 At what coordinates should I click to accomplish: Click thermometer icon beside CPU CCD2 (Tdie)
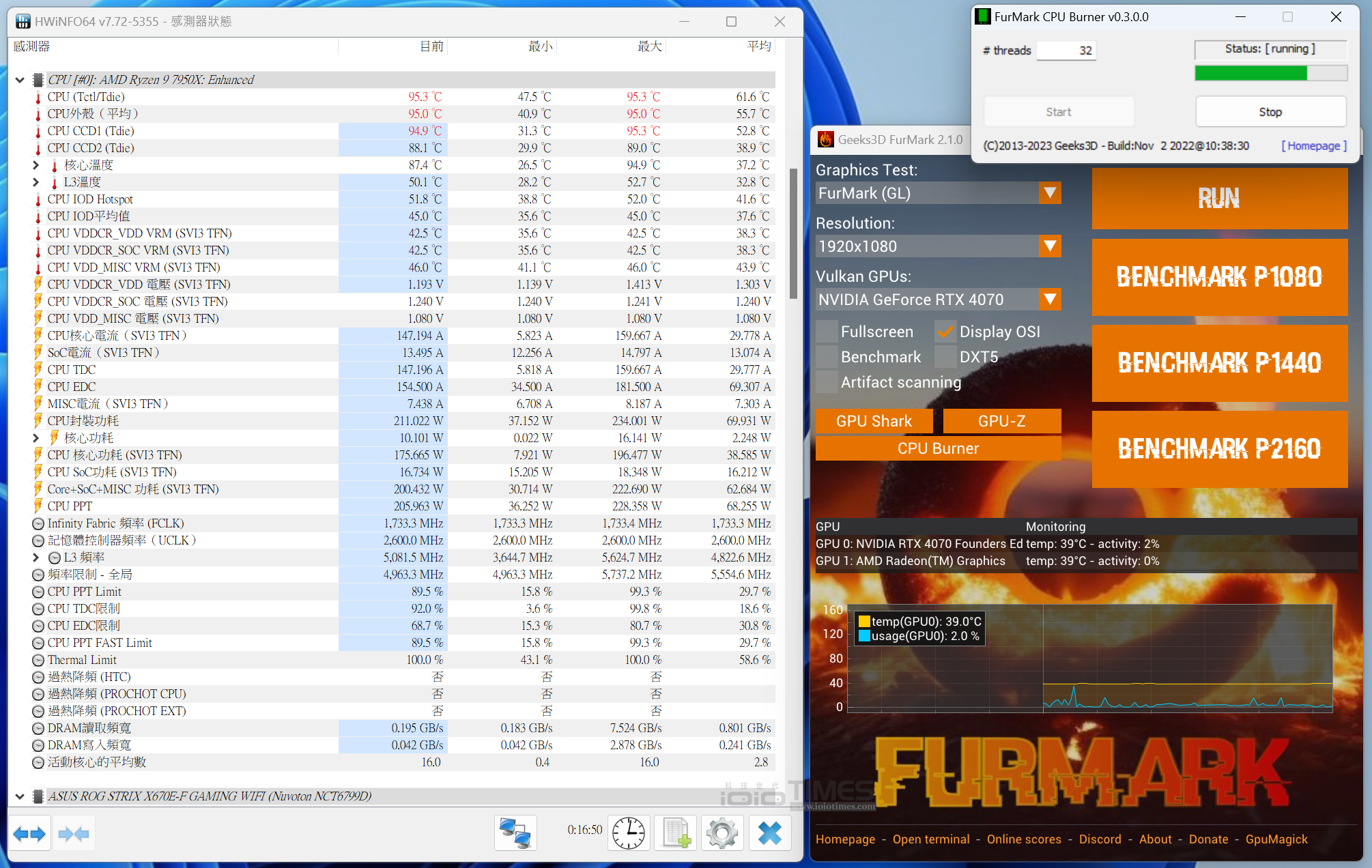coord(38,148)
